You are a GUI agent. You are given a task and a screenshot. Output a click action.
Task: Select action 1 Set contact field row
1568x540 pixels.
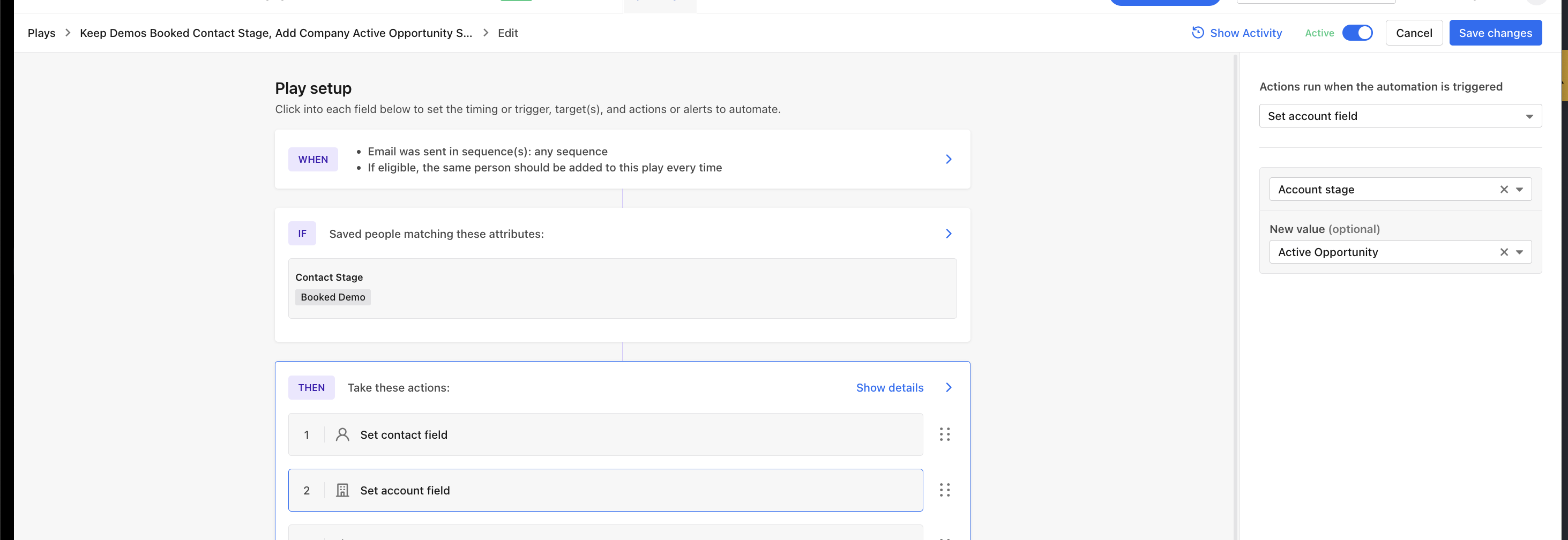point(605,434)
